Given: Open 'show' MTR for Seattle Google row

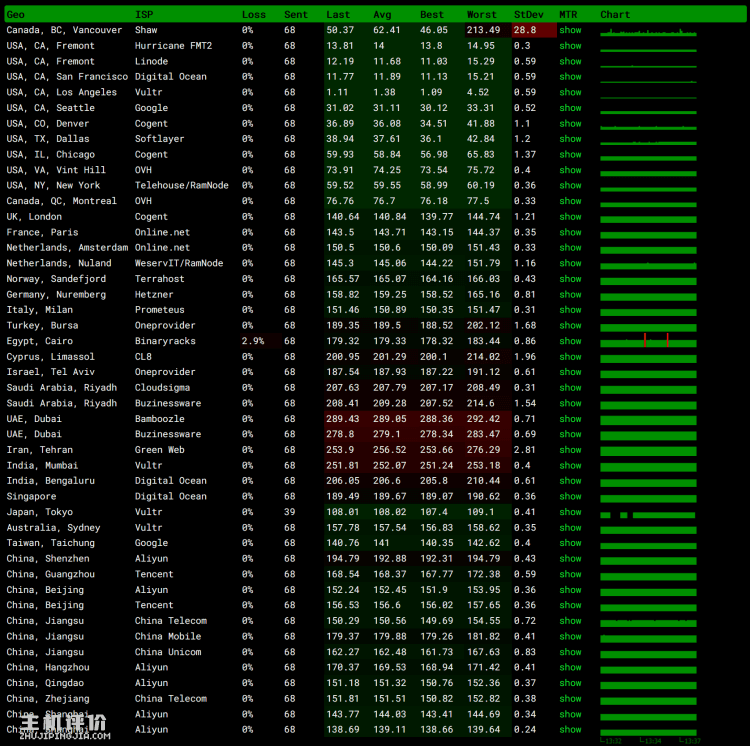Looking at the screenshot, I should tap(570, 108).
